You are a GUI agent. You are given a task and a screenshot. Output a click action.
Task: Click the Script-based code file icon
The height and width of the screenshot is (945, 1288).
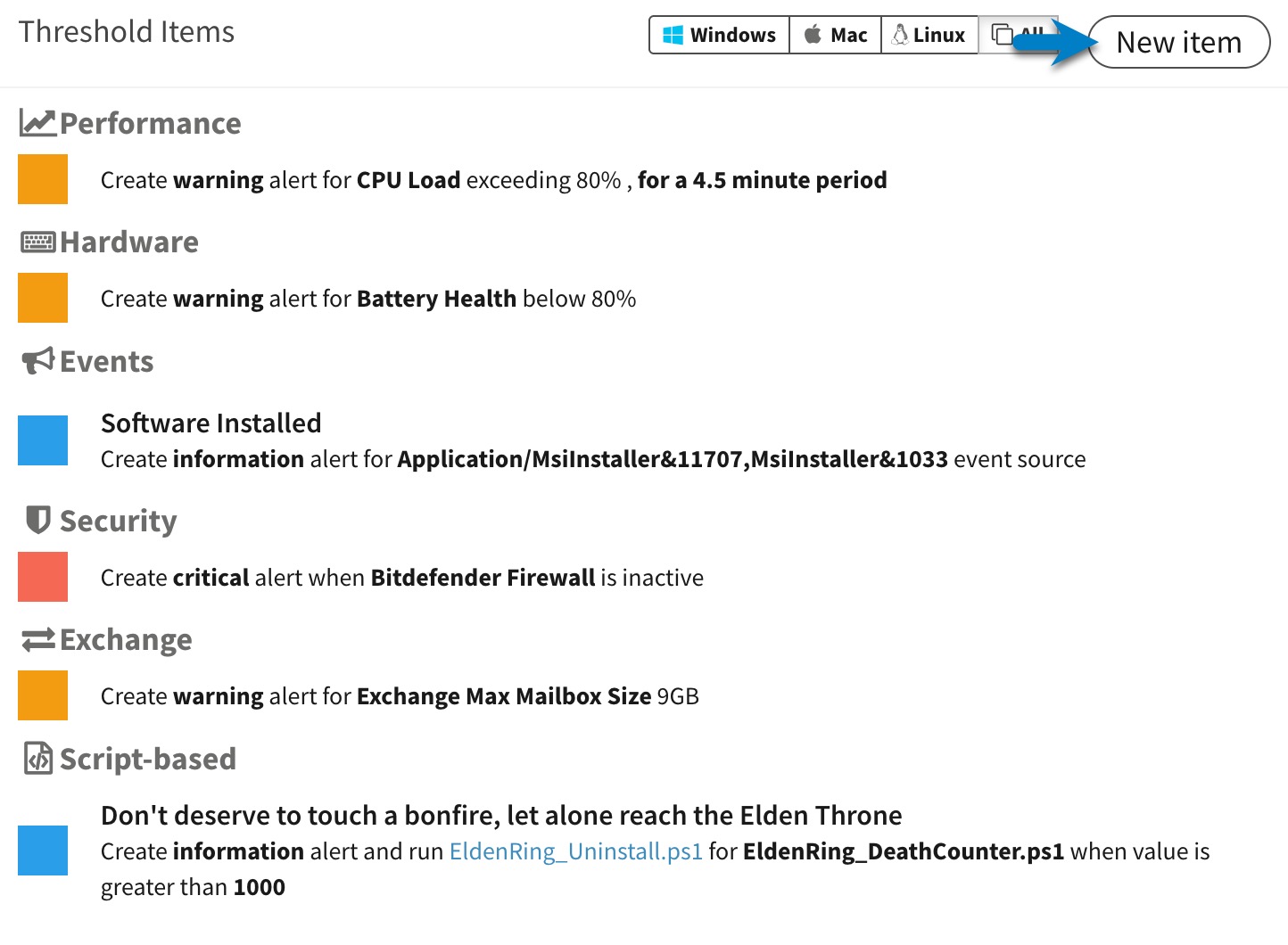pyautogui.click(x=38, y=759)
